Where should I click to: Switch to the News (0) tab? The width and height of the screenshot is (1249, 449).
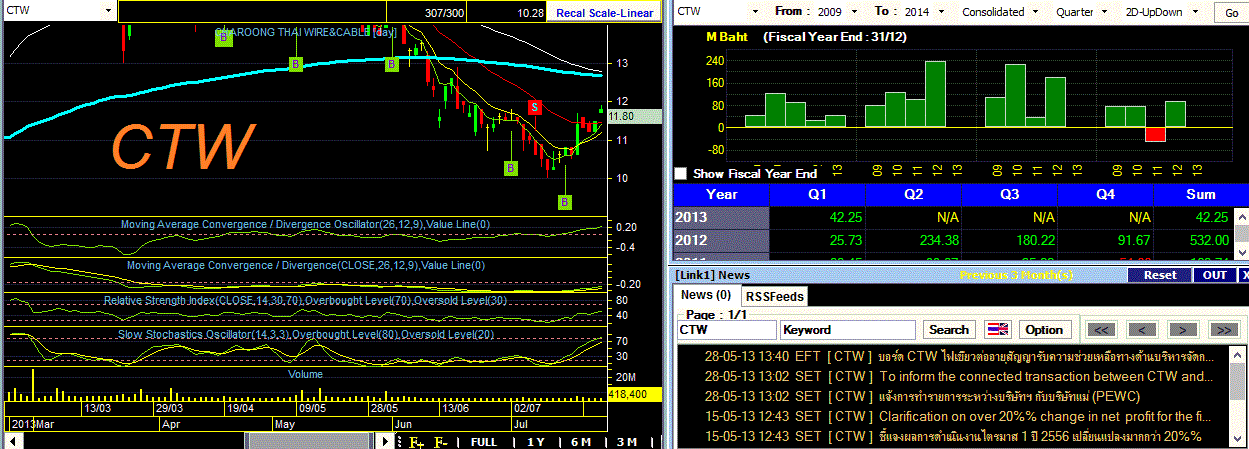coord(705,295)
